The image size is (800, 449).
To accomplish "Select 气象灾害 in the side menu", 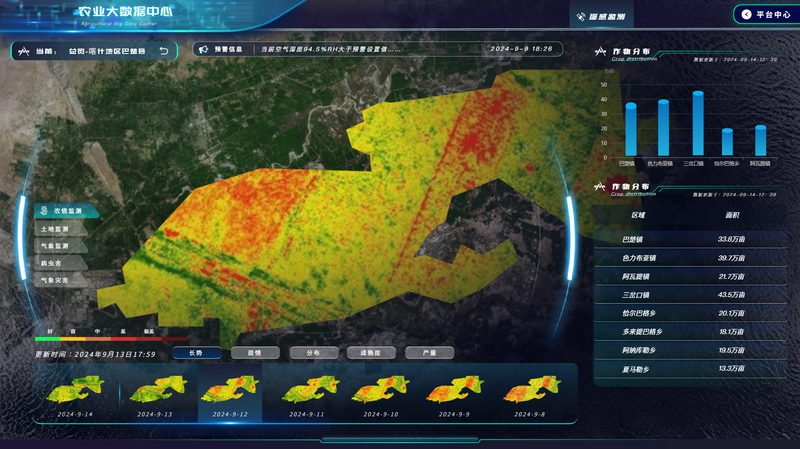I will tap(61, 280).
